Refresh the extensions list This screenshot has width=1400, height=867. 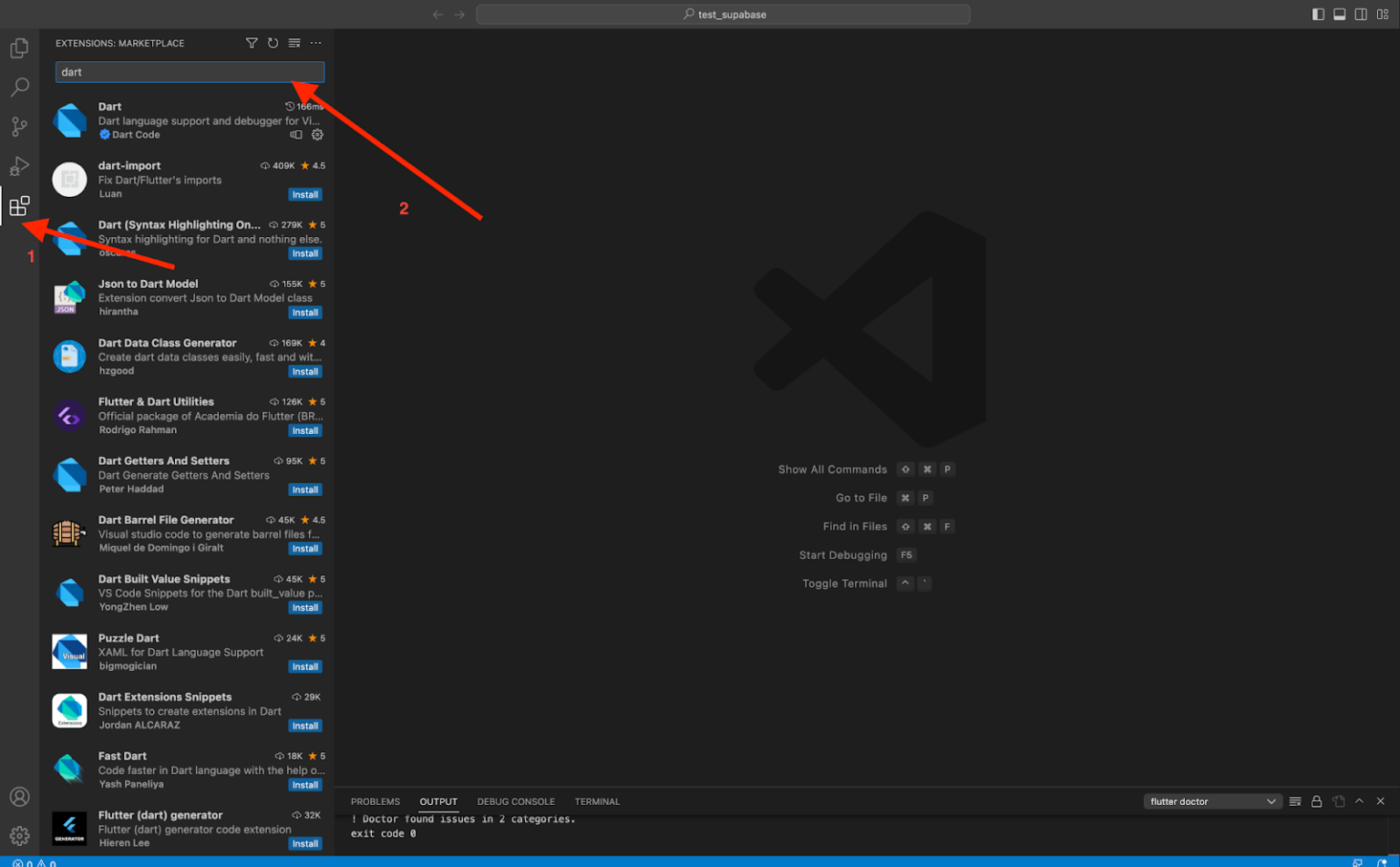click(273, 43)
